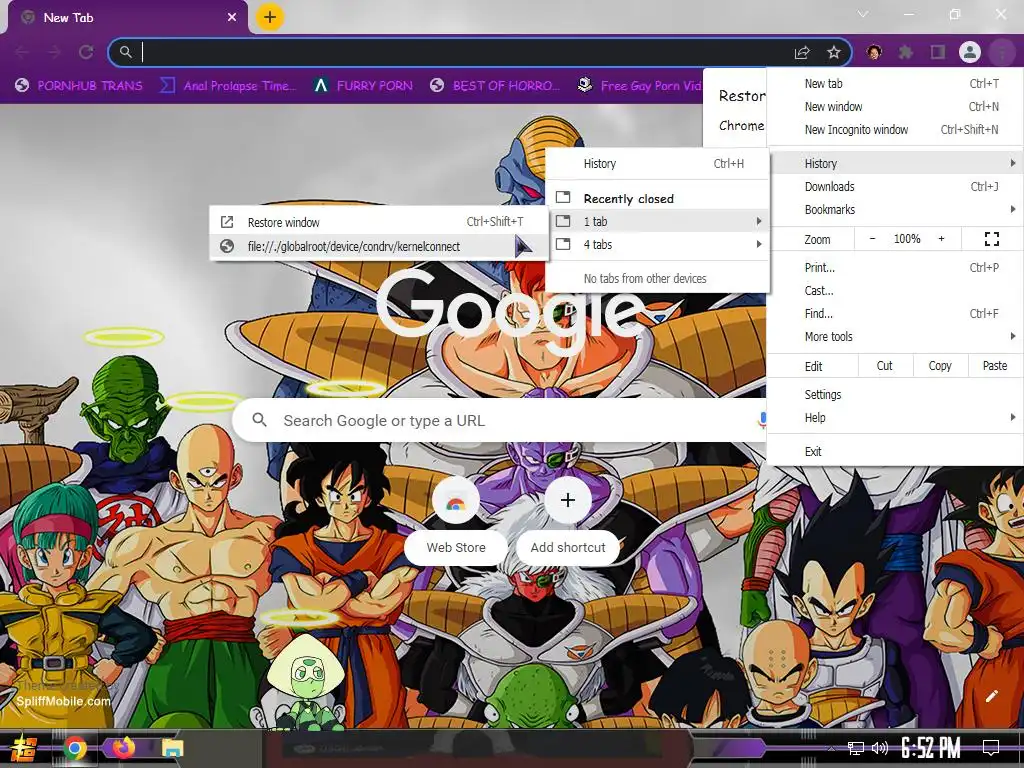Click the share this page icon
Screen dimensions: 1024x768
(x=802, y=52)
